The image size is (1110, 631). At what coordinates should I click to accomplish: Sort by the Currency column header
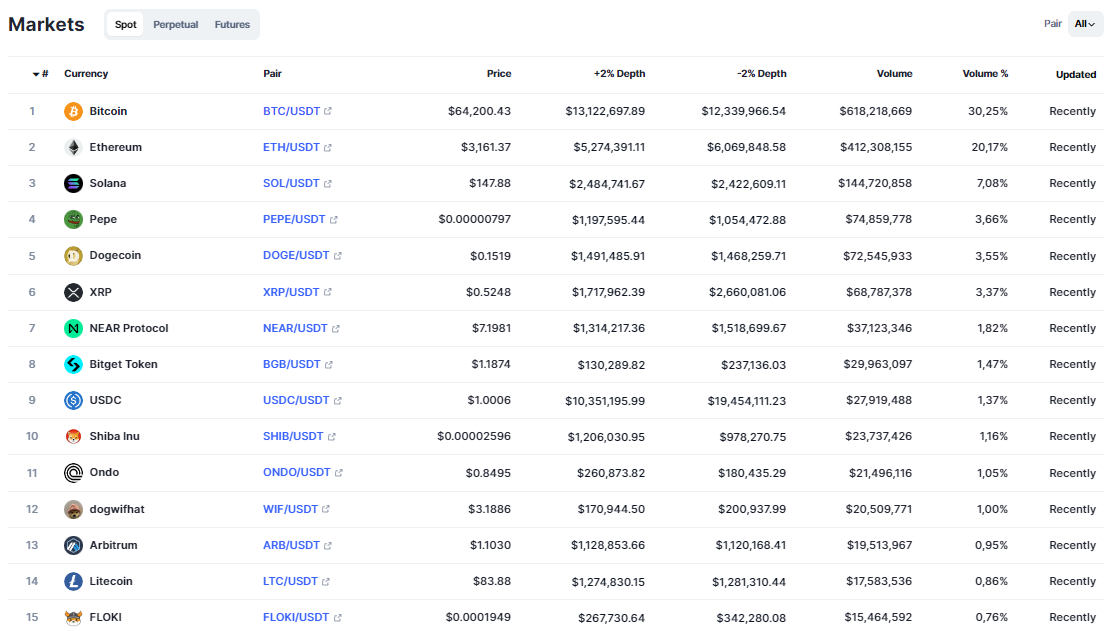coord(86,74)
